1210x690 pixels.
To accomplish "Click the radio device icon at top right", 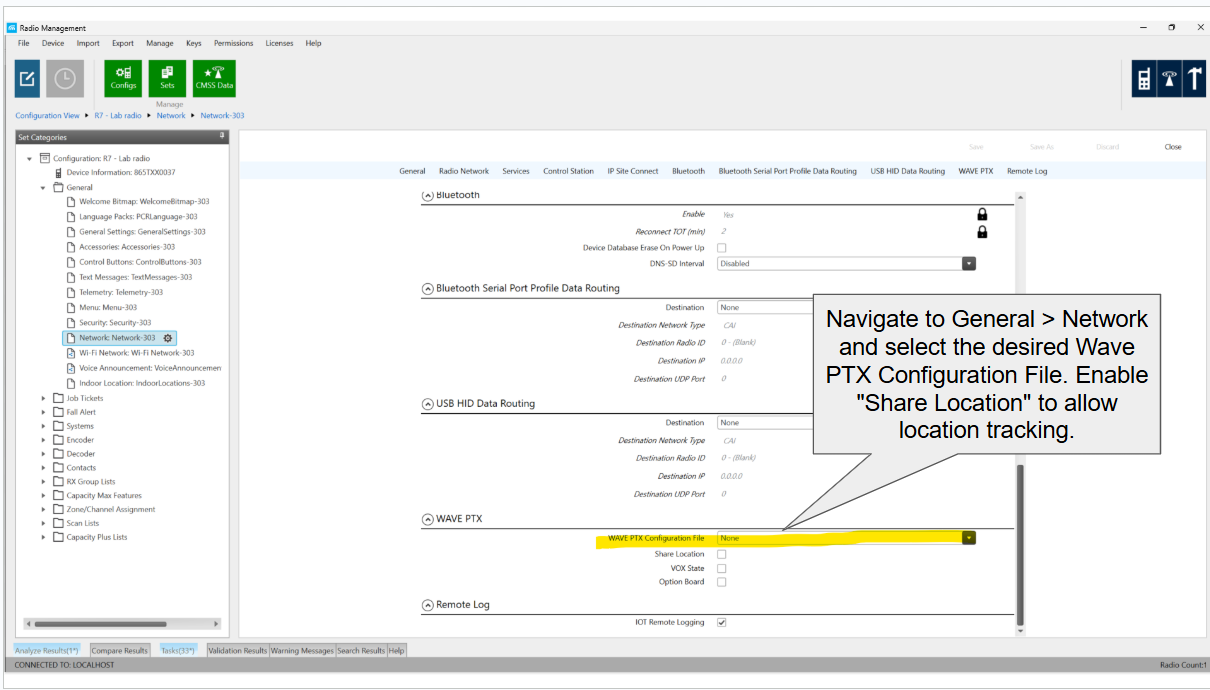I will [x=1144, y=79].
